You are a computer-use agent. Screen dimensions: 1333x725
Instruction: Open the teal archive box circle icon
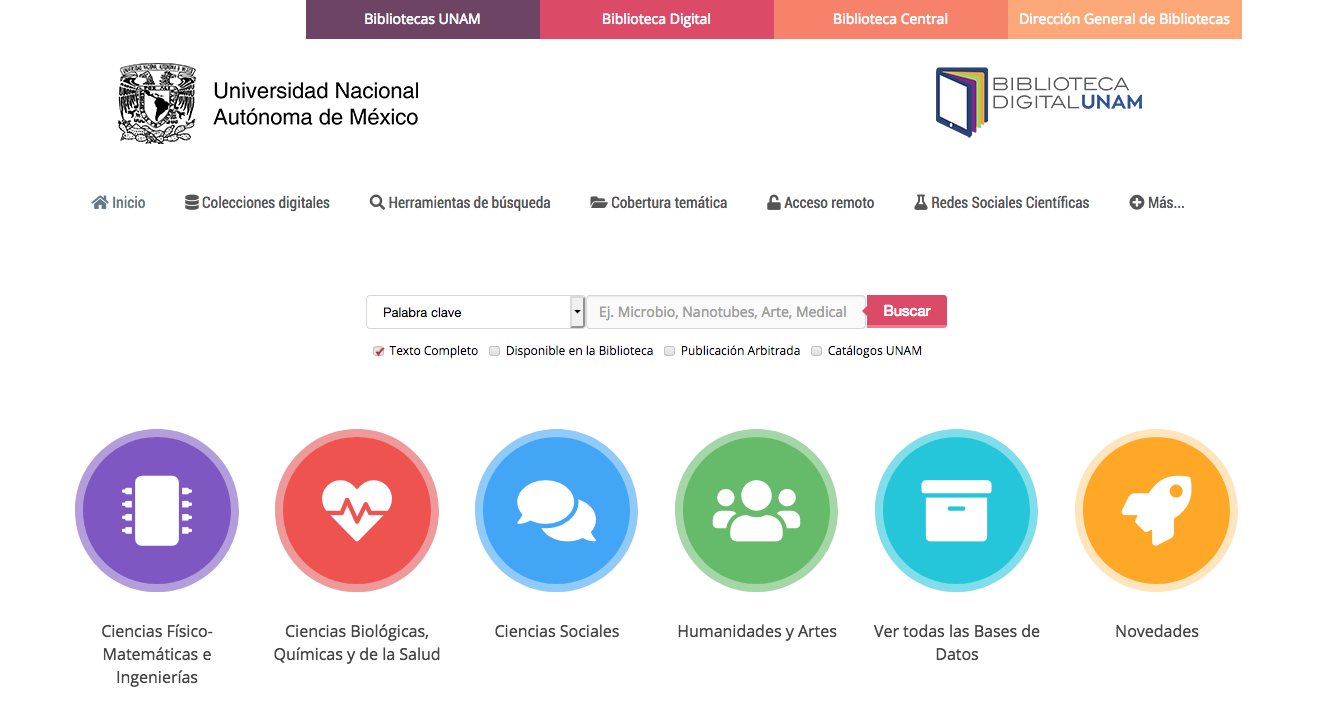click(x=957, y=511)
